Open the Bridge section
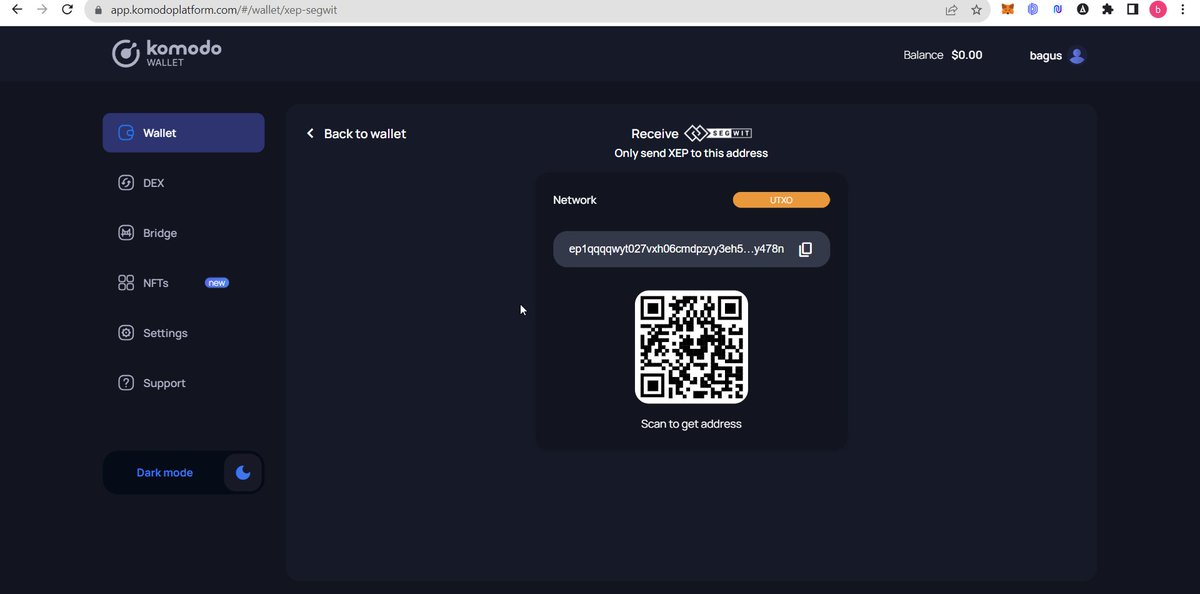 click(x=160, y=233)
